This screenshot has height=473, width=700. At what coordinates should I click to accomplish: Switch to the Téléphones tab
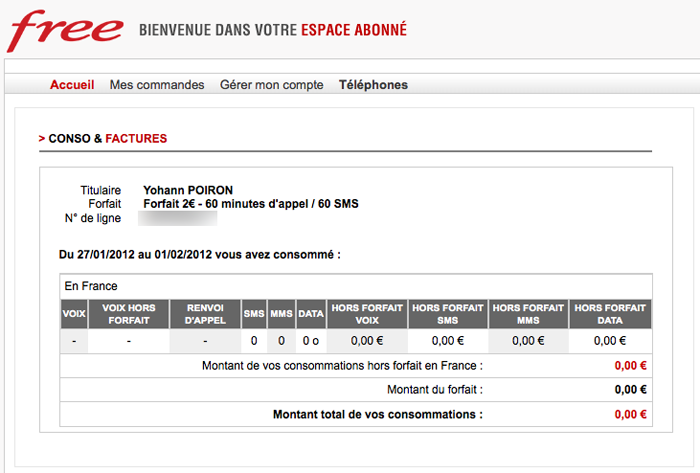coord(373,85)
